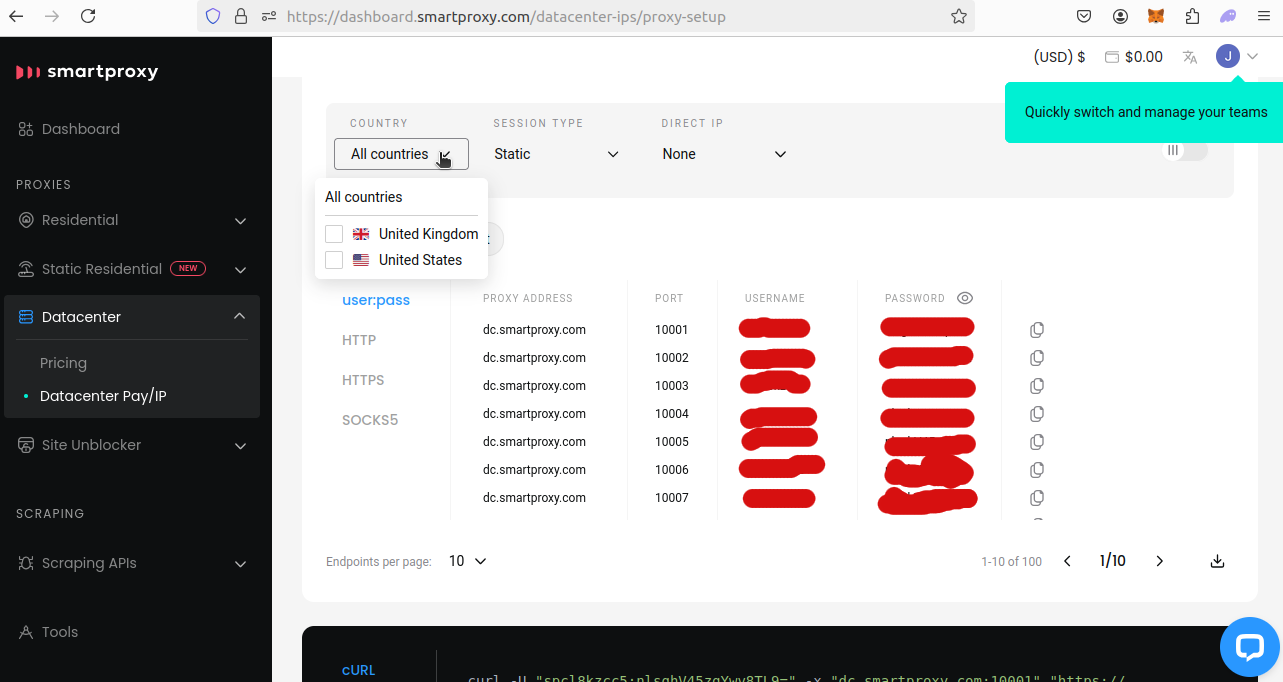Copy proxy row for port 10007
This screenshot has width=1283, height=682.
tap(1037, 497)
